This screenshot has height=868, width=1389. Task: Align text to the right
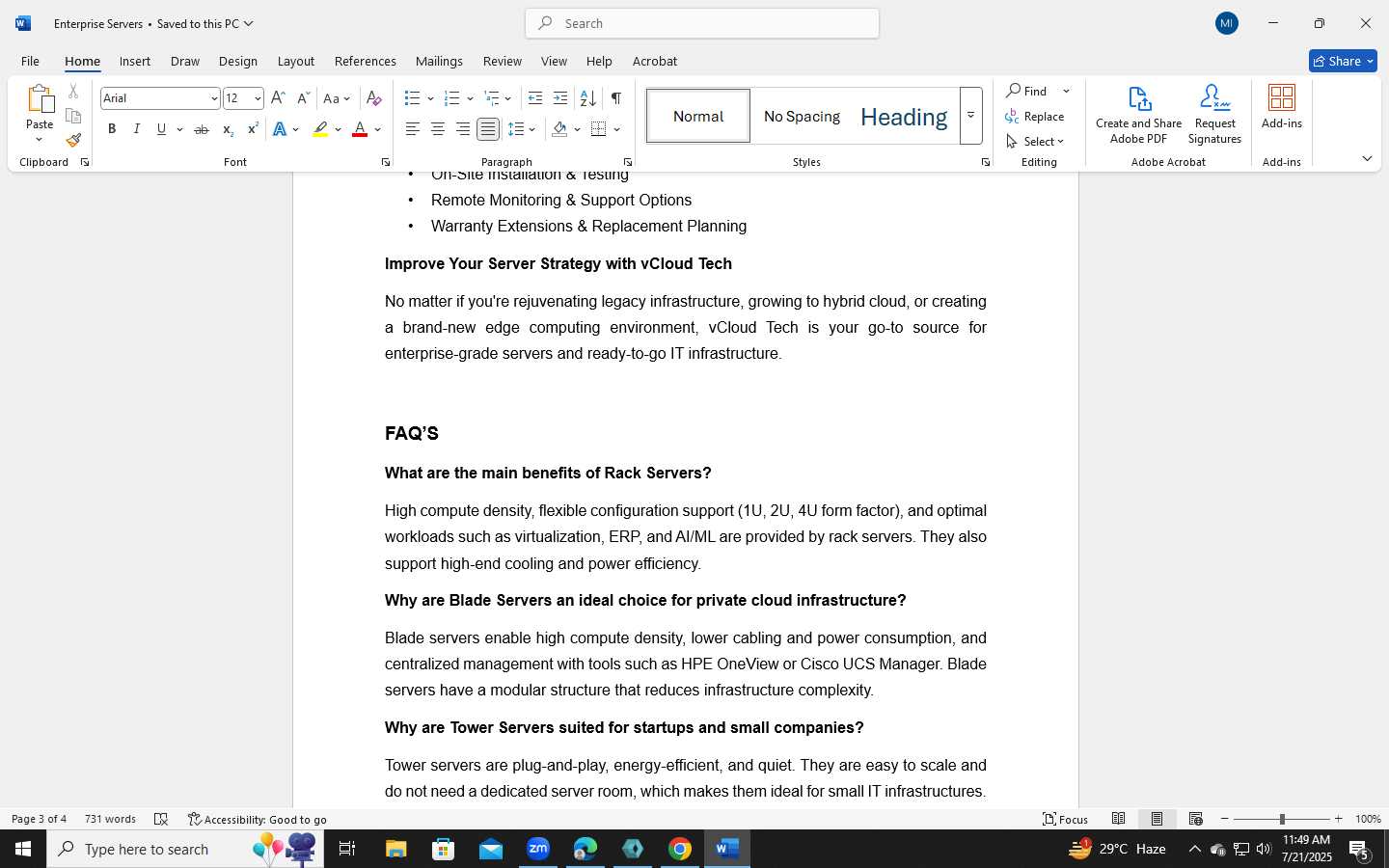click(x=463, y=129)
